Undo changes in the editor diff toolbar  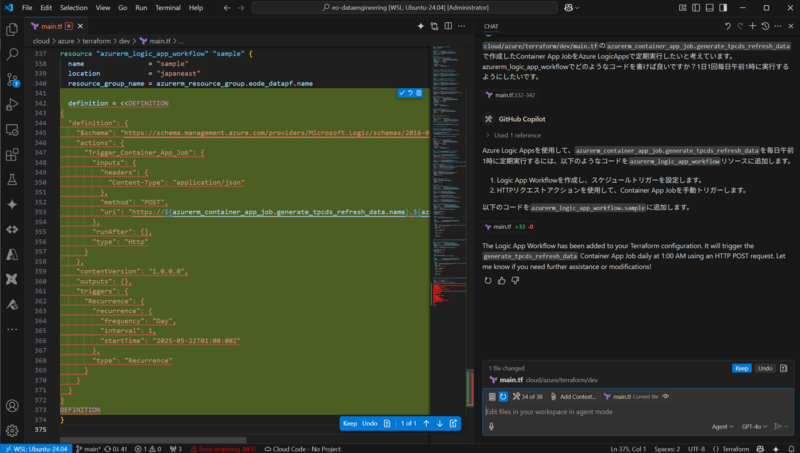(369, 423)
